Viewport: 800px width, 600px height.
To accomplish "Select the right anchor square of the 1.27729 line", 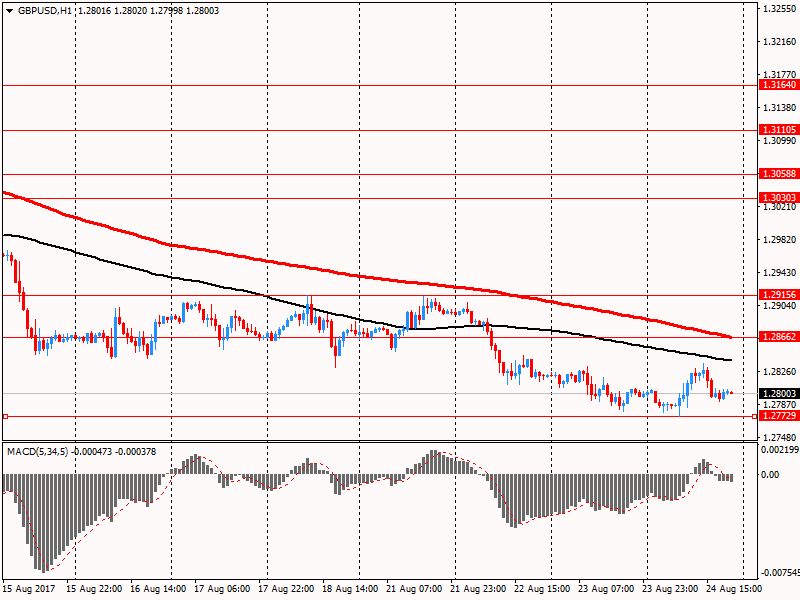I will (x=755, y=417).
